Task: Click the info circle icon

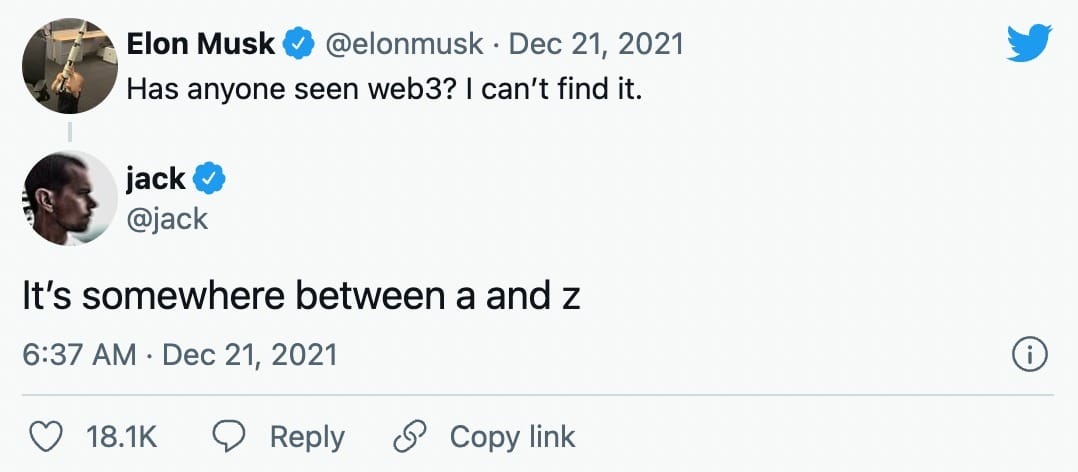Action: coord(1030,355)
